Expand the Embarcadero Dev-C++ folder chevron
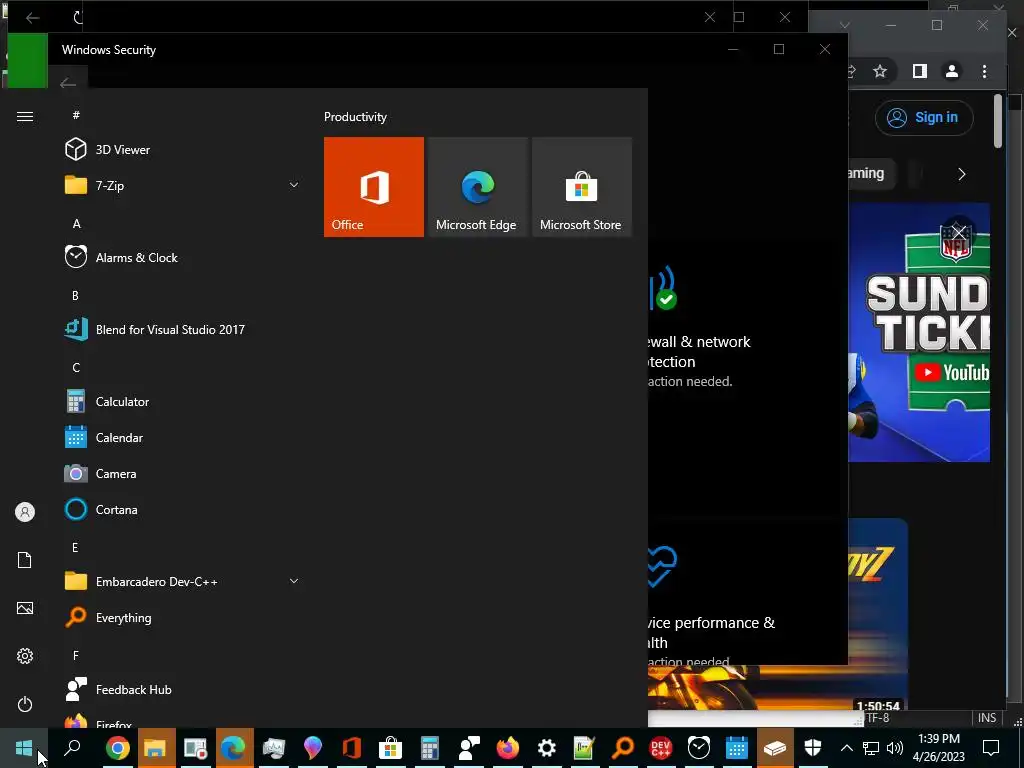 294,581
